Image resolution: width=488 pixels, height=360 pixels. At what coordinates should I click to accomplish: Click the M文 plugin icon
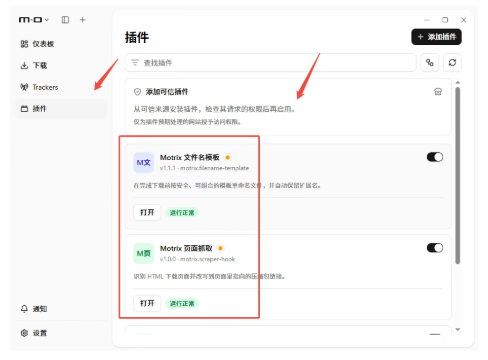pyautogui.click(x=144, y=163)
